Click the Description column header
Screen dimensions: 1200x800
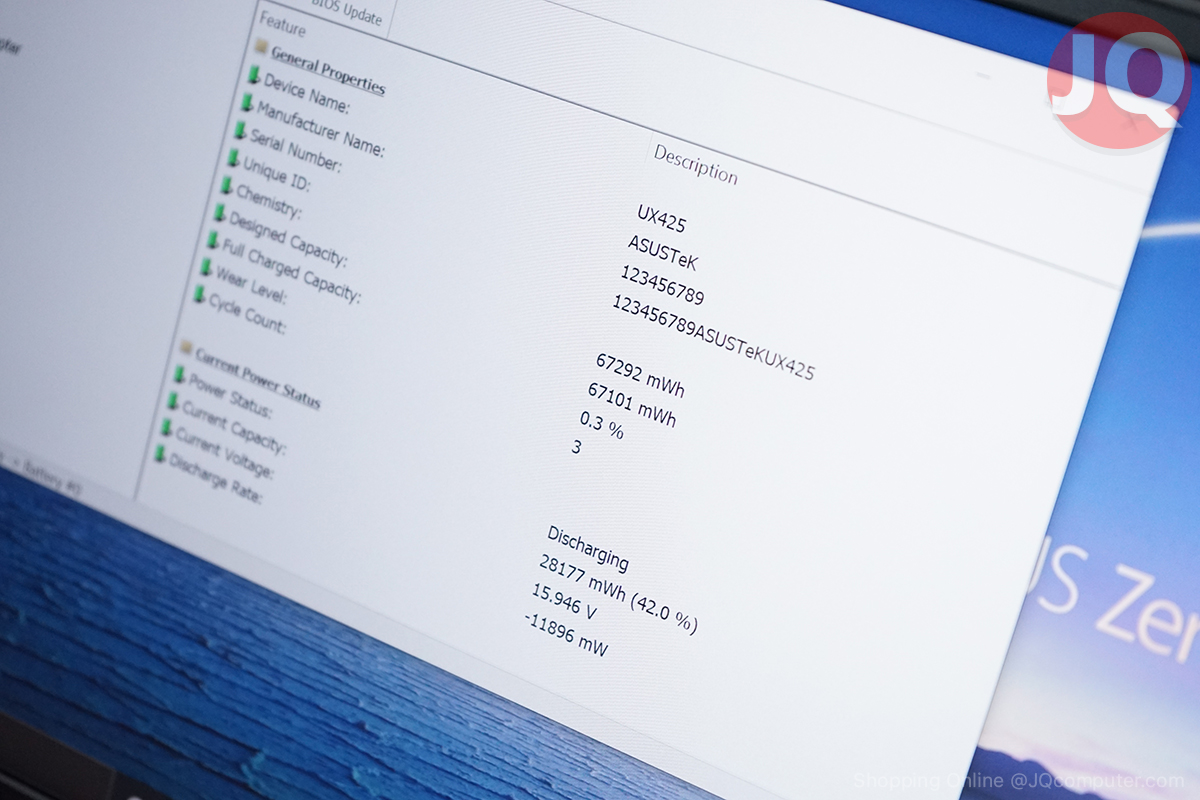click(696, 164)
